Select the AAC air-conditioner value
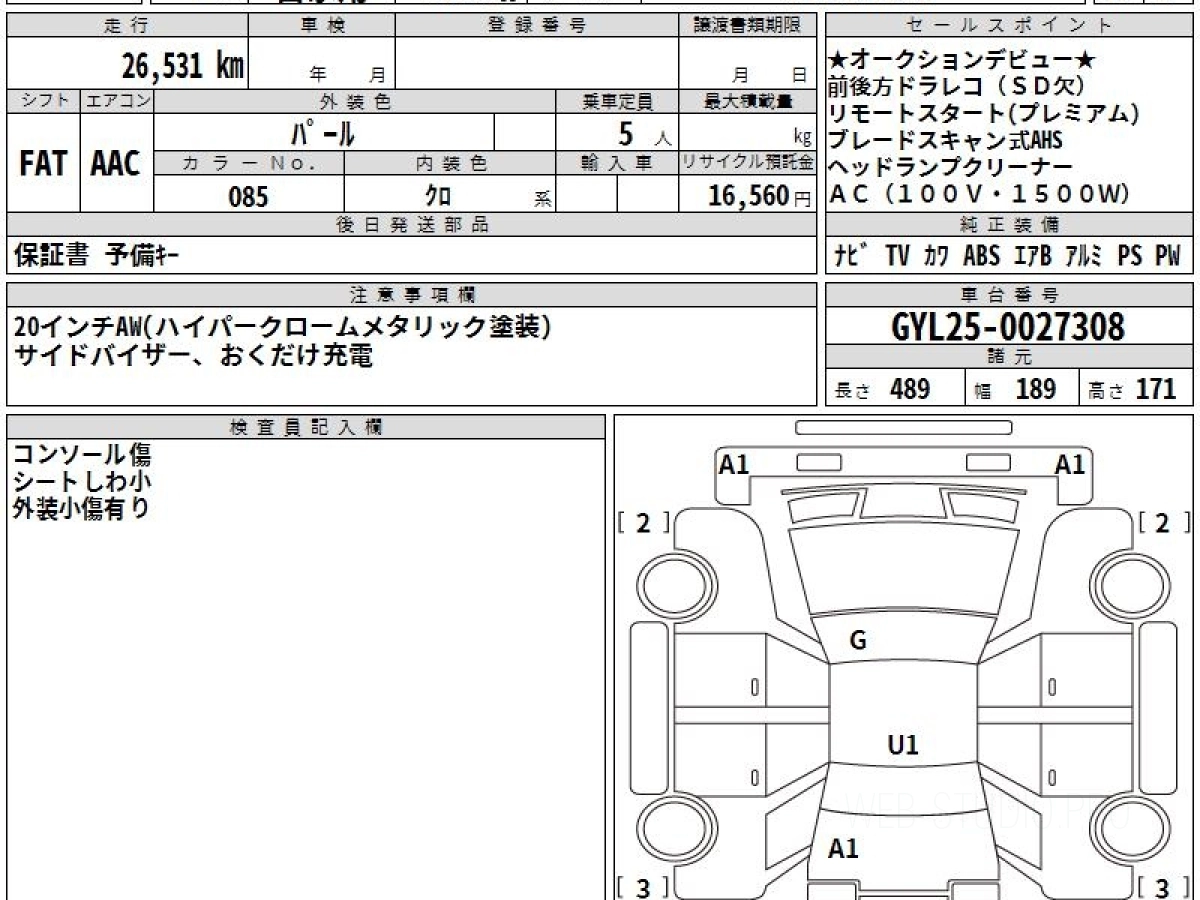The width and height of the screenshot is (1200, 900). pos(116,163)
